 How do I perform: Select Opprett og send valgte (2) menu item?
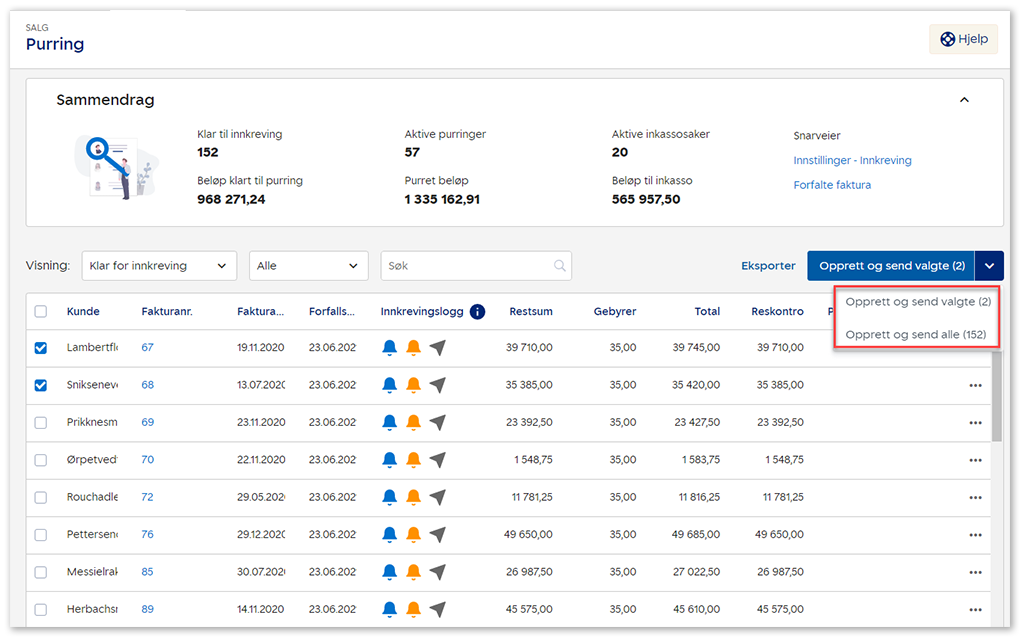[917, 302]
